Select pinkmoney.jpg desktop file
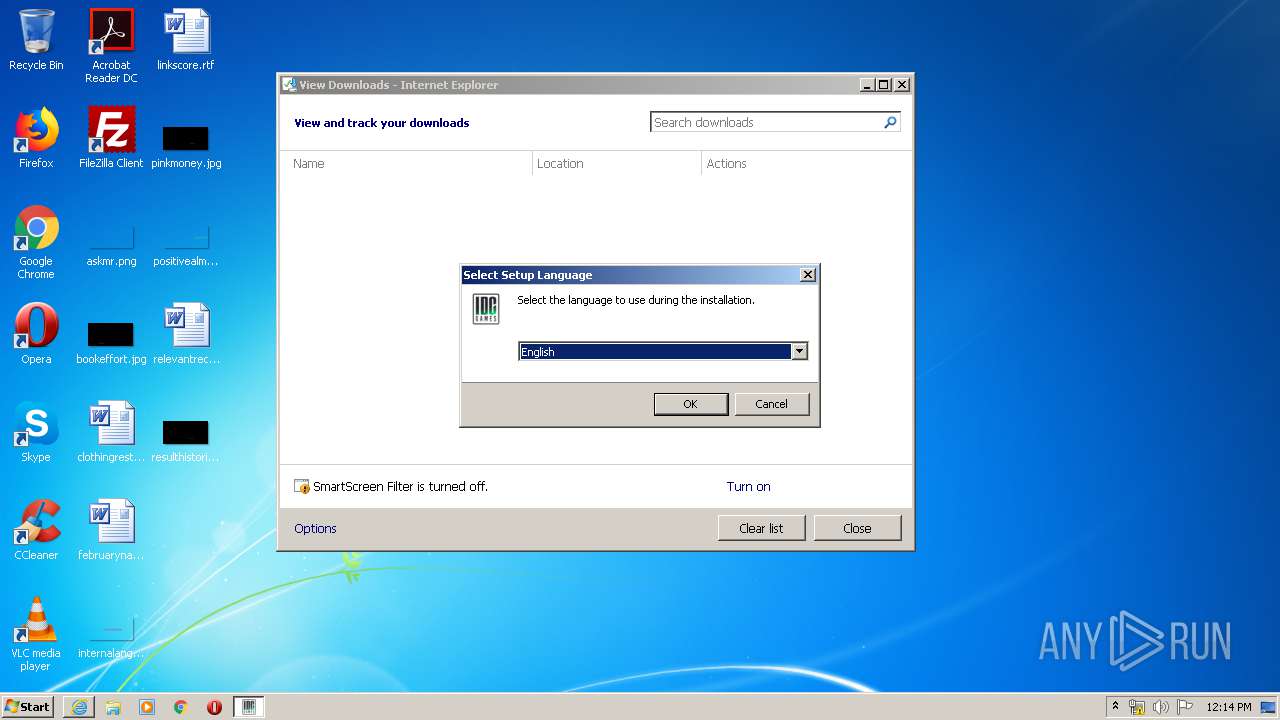Viewport: 1280px width, 720px height. 186,146
